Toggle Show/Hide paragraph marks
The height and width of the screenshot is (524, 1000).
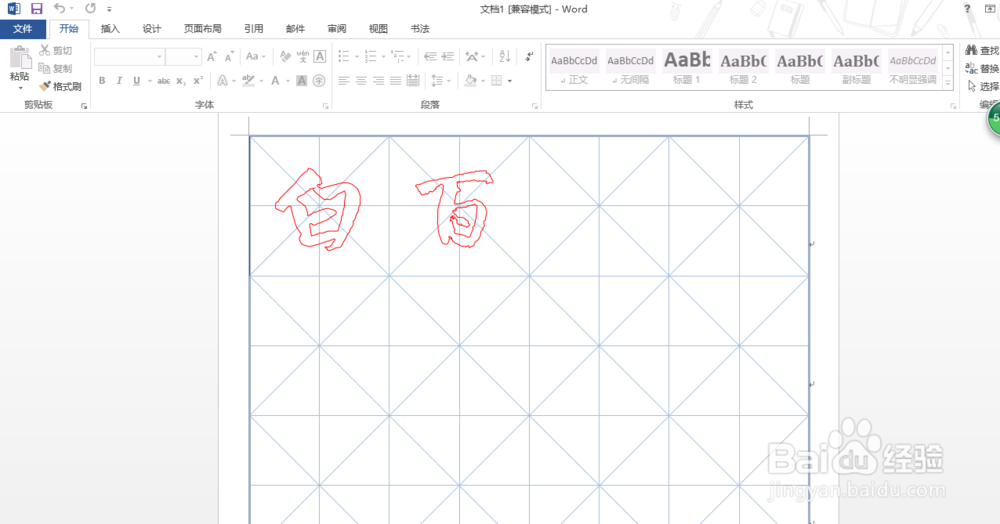[x=529, y=57]
